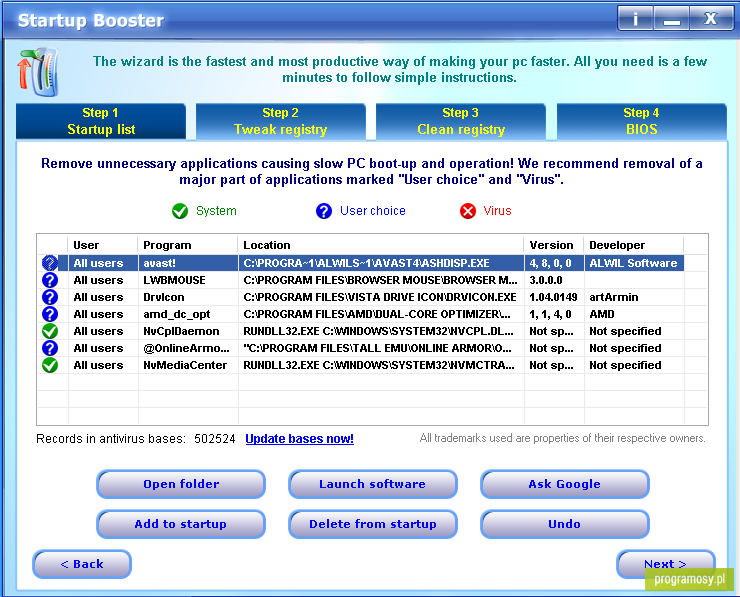Screen dimensions: 740x597
Task: Click the Undo button
Action: (x=565, y=524)
